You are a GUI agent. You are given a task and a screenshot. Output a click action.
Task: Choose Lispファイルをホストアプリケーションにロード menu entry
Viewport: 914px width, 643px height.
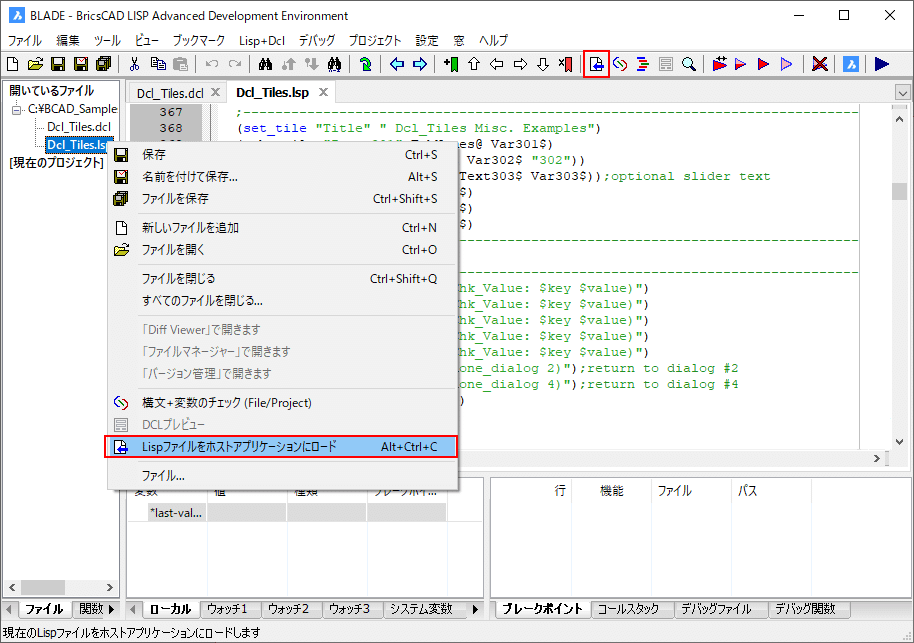[282, 447]
